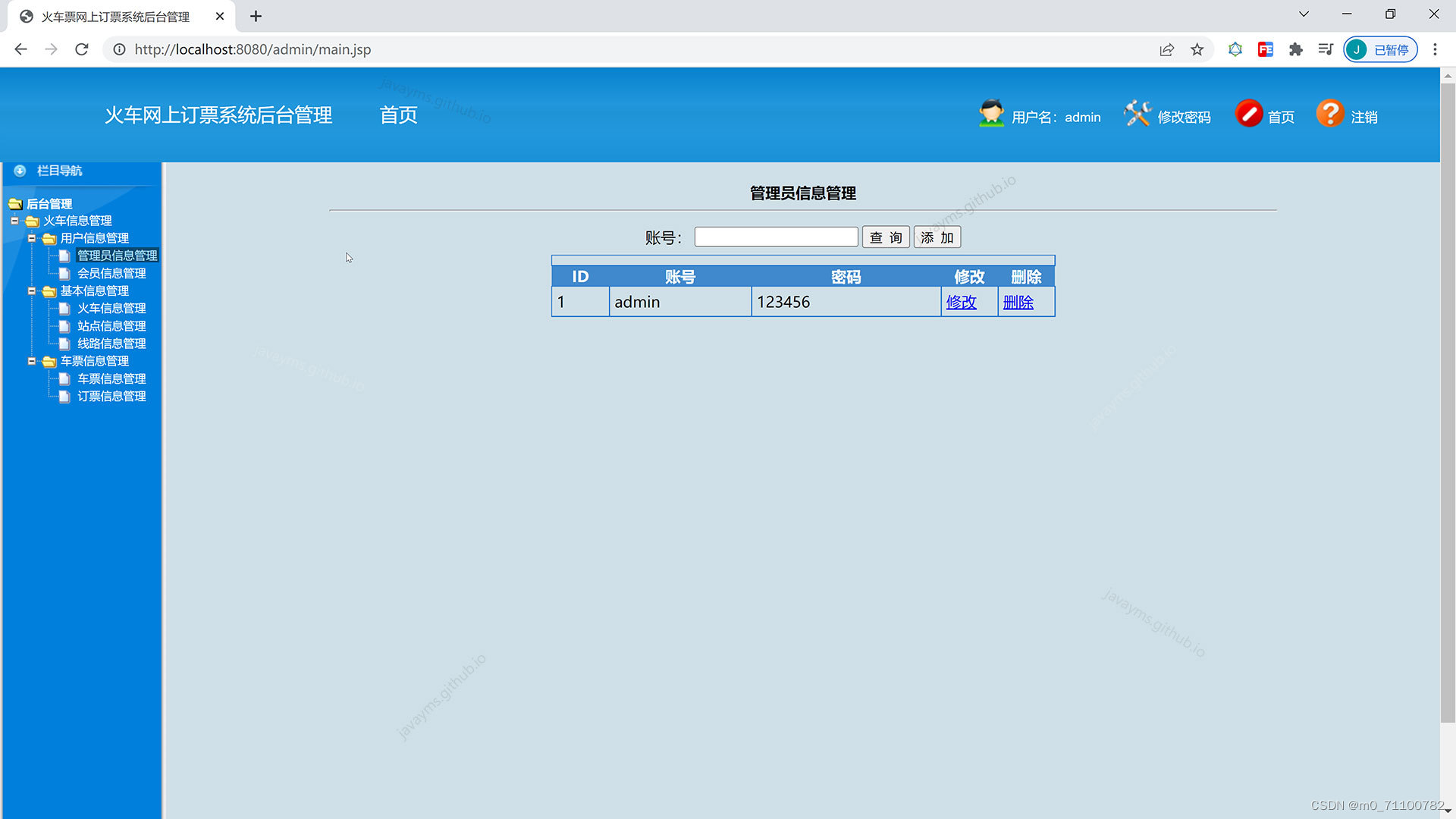The height and width of the screenshot is (819, 1456).
Task: Click the 车票信息管理 folder icon
Action: [x=49, y=361]
